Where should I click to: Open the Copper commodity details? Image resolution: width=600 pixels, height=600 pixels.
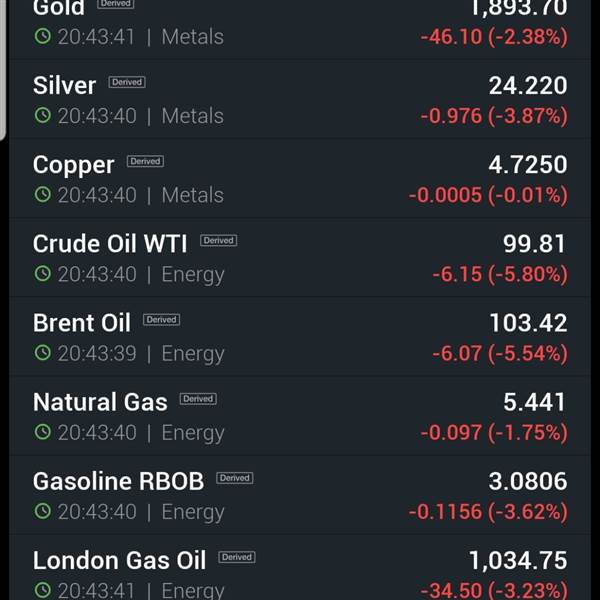[300, 179]
